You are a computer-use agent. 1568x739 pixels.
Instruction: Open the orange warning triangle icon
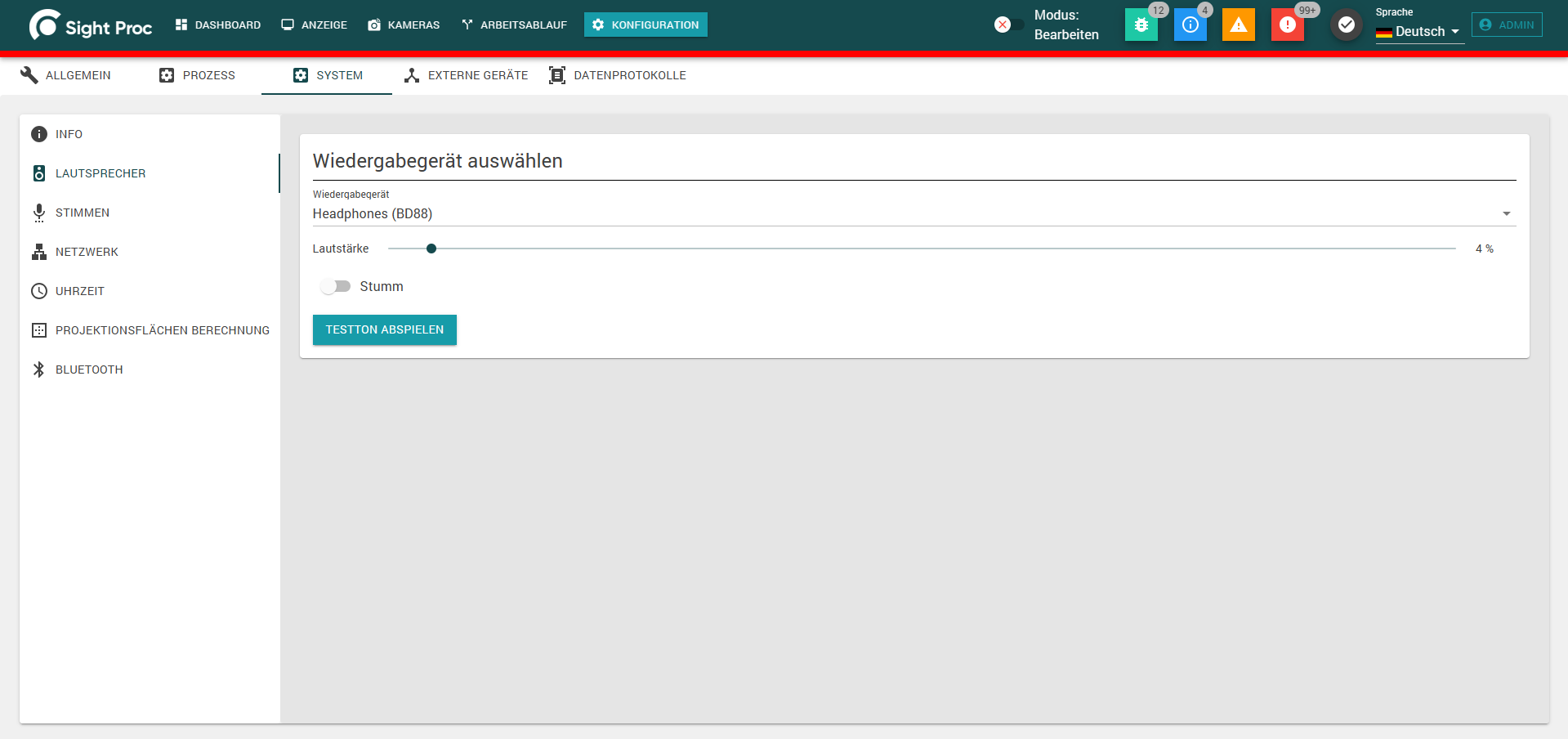tap(1239, 25)
